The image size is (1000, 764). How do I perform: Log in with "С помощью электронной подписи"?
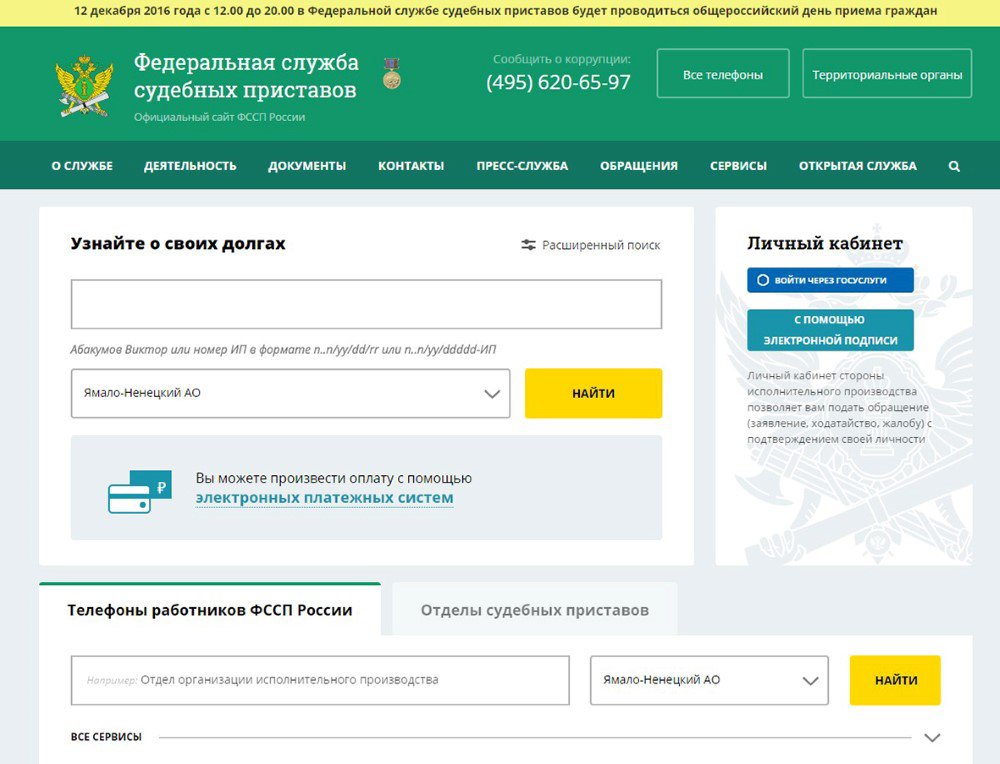coord(830,330)
